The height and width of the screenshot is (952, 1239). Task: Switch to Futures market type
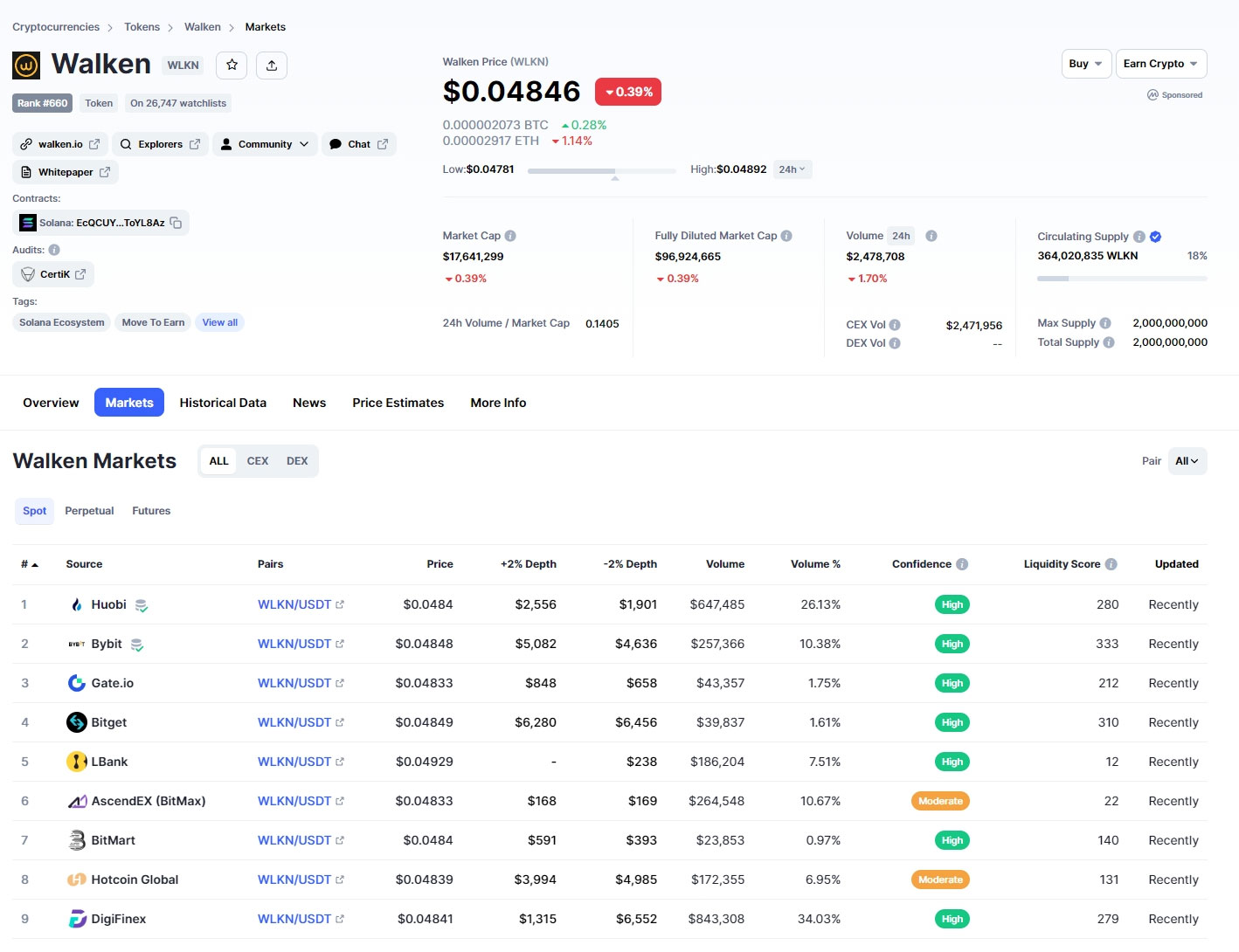point(151,511)
